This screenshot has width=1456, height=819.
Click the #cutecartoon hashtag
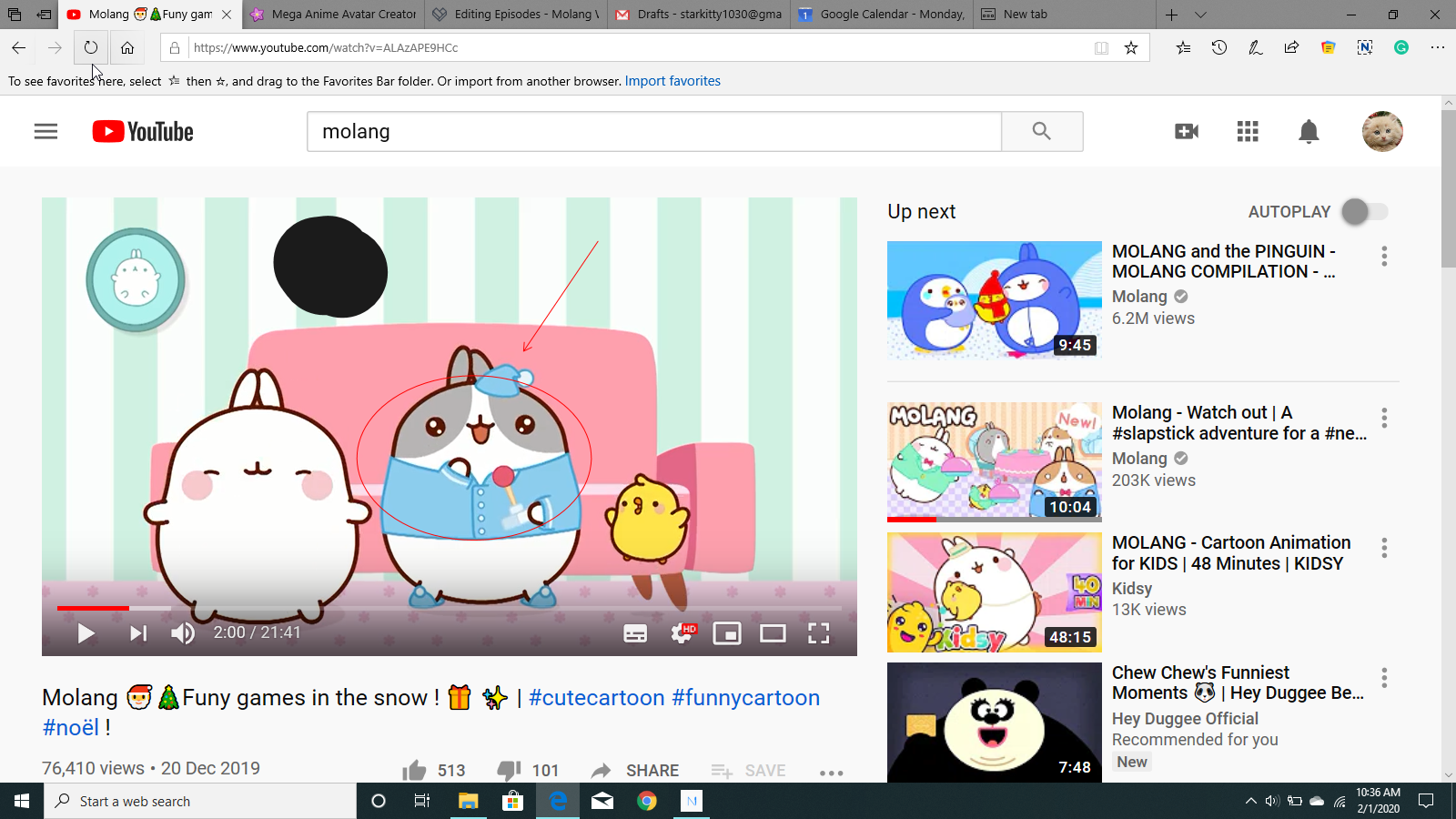(x=597, y=698)
